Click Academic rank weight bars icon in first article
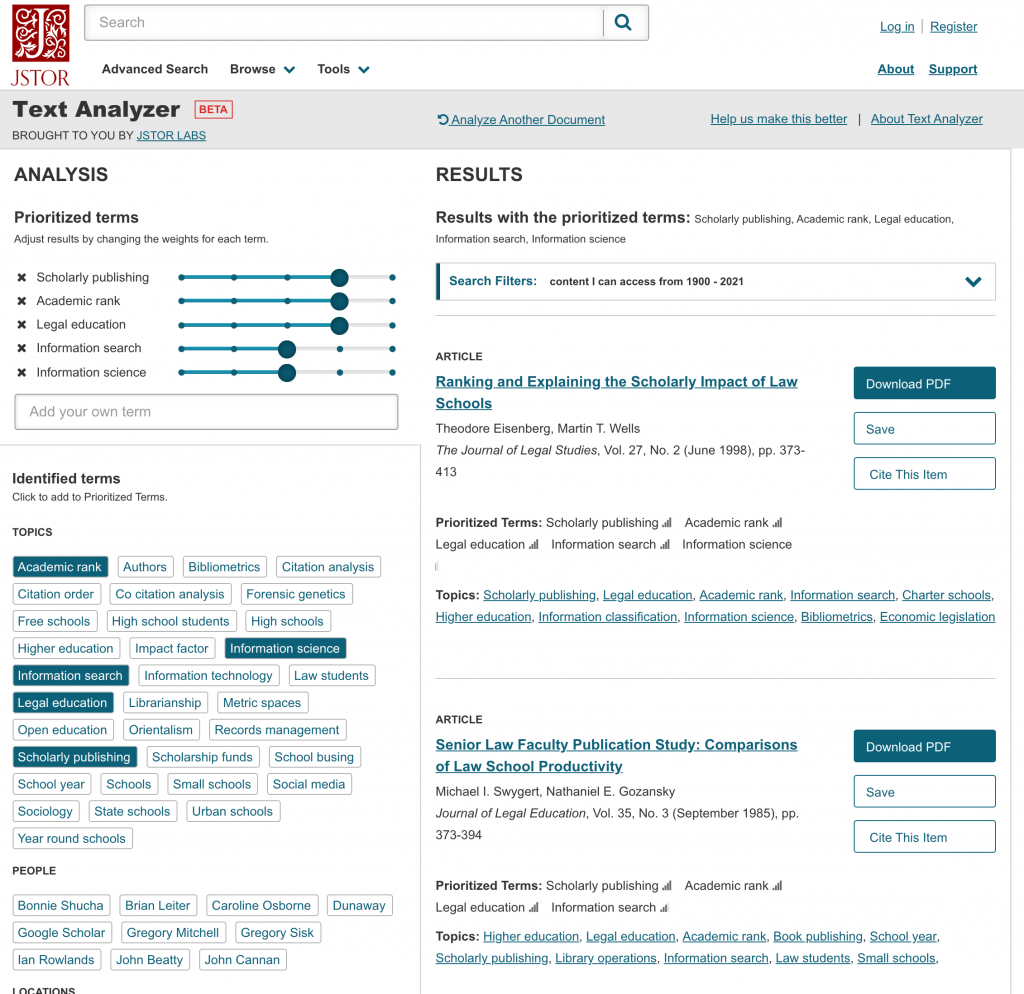 [777, 522]
